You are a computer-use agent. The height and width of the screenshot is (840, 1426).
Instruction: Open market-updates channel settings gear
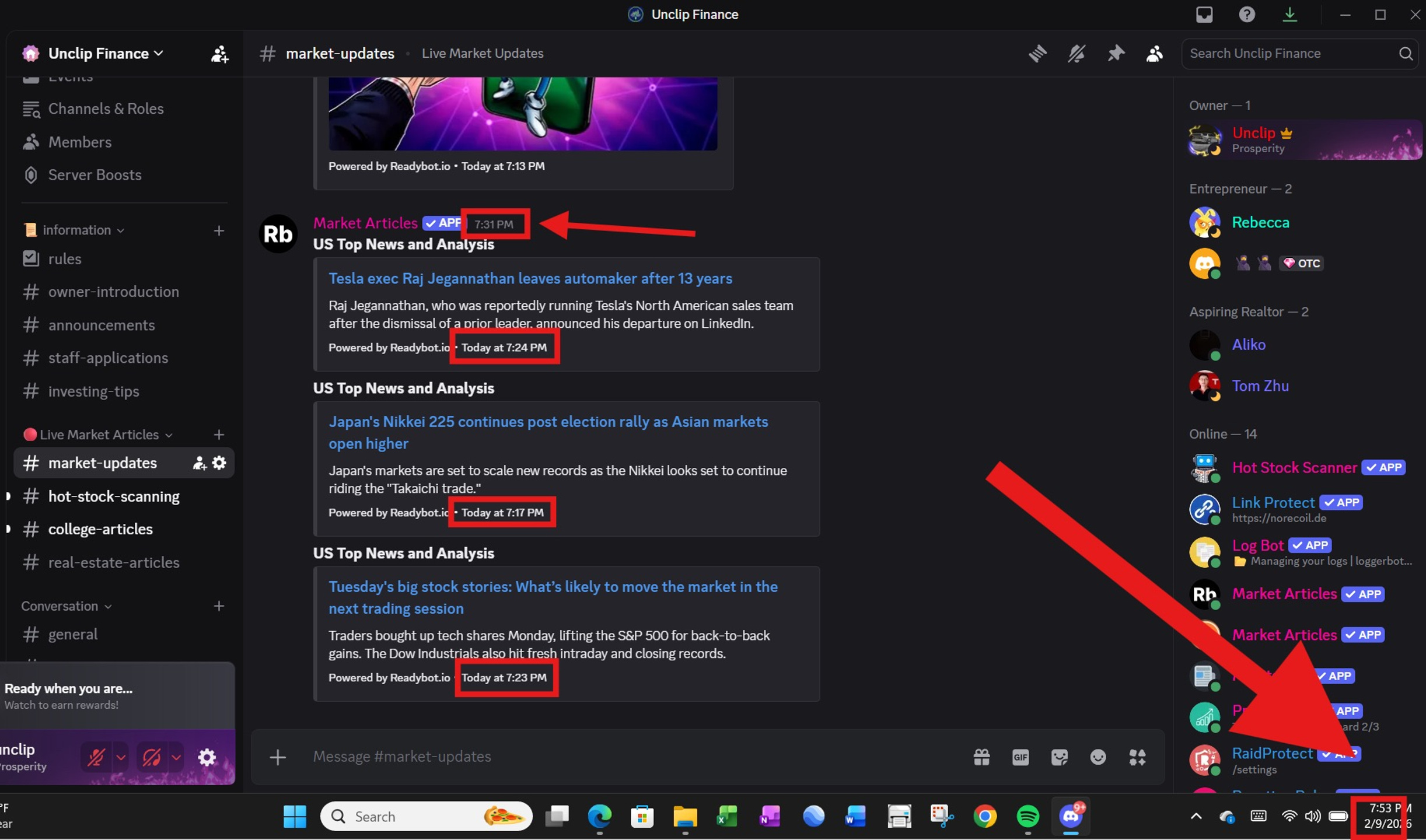coord(219,463)
